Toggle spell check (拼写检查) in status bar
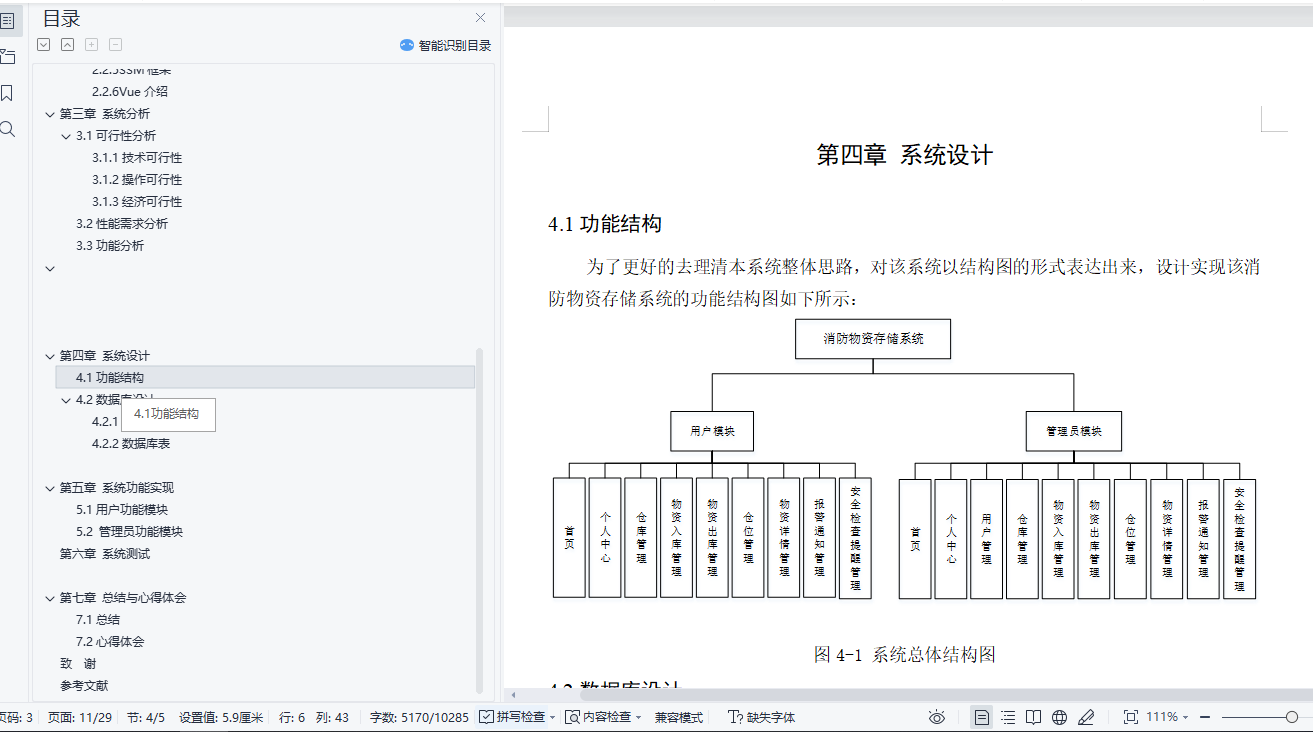Screen dimensions: 1313x732 pos(513,717)
